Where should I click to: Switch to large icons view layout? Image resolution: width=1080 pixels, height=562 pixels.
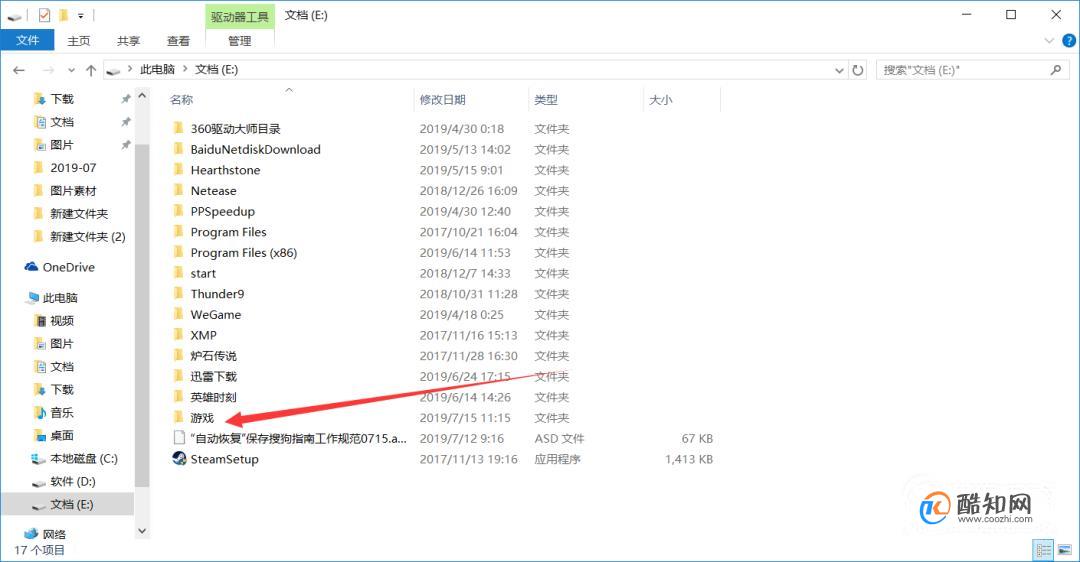point(1064,550)
